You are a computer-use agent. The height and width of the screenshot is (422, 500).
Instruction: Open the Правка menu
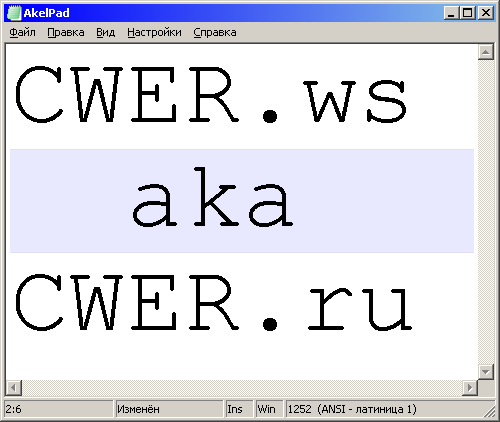click(66, 32)
